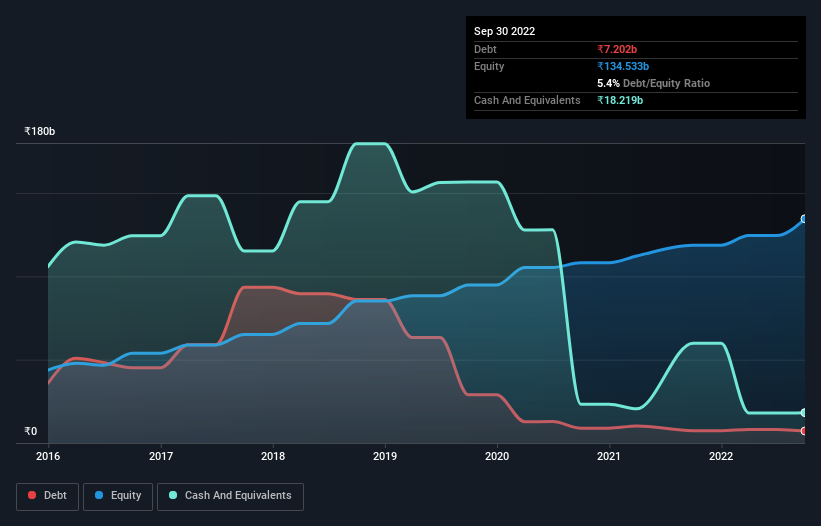Click the ₹180b y-axis label
The height and width of the screenshot is (526, 821).
[40, 131]
